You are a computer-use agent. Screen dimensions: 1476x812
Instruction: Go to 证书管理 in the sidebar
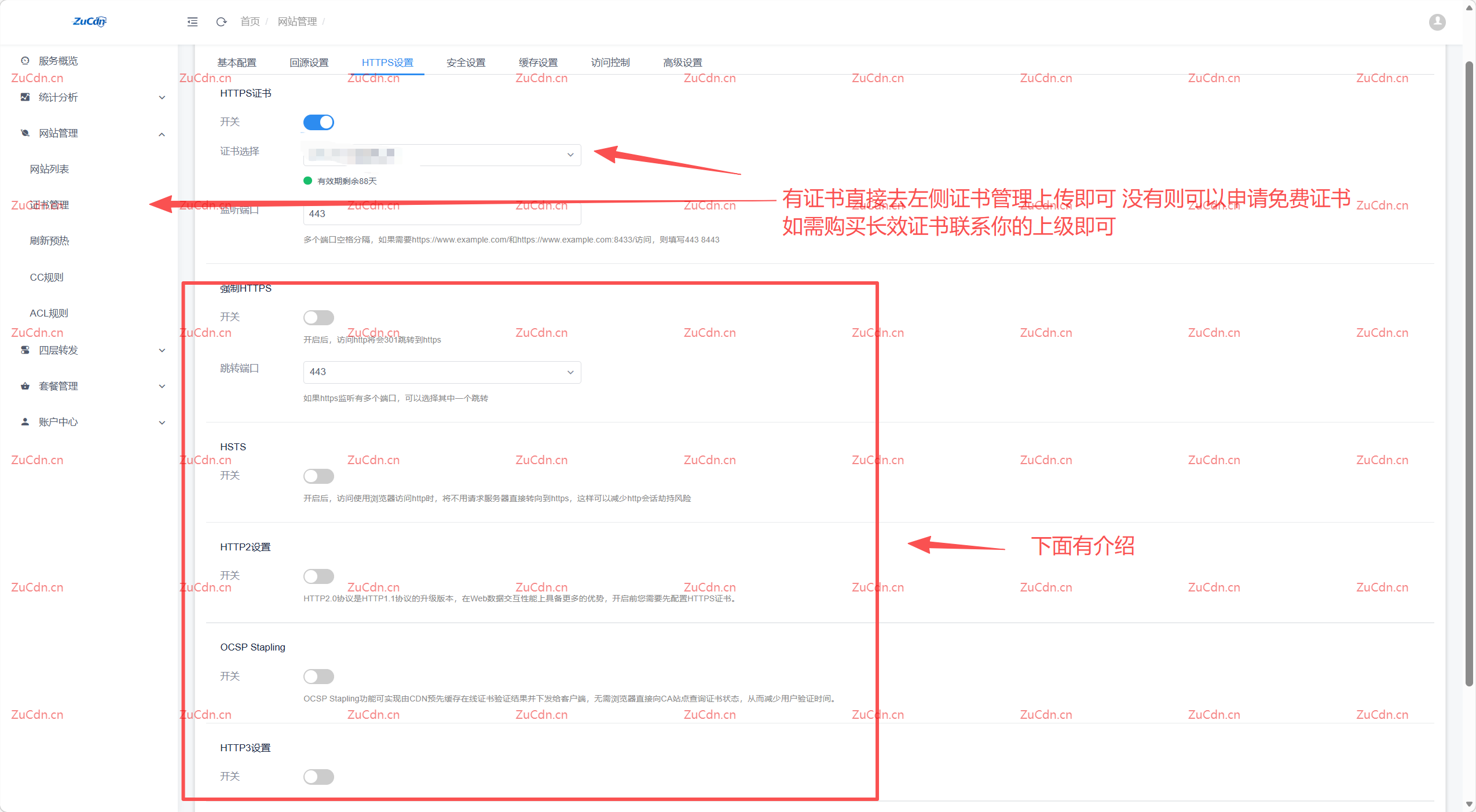tap(50, 204)
